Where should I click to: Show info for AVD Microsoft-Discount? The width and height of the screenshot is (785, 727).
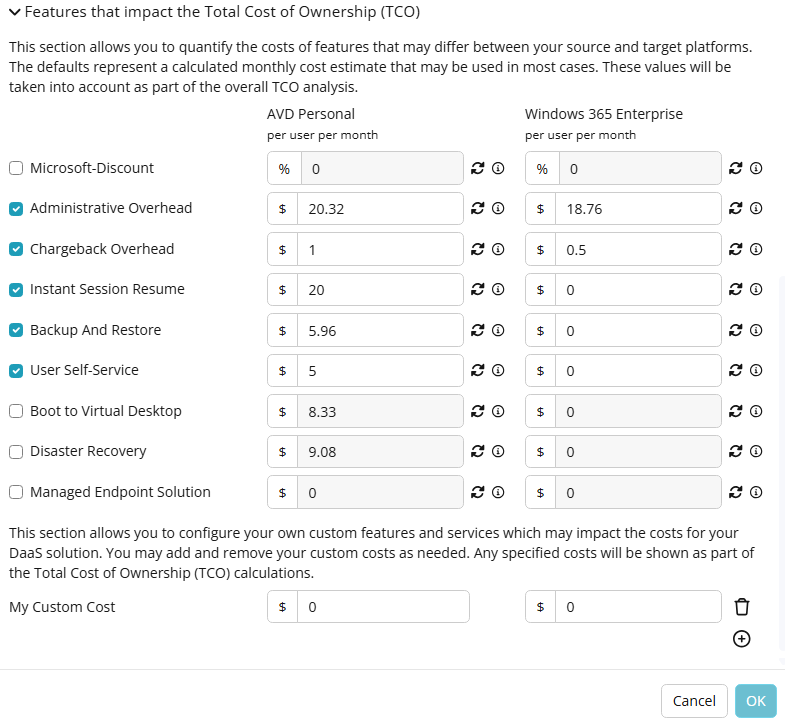tap(498, 168)
